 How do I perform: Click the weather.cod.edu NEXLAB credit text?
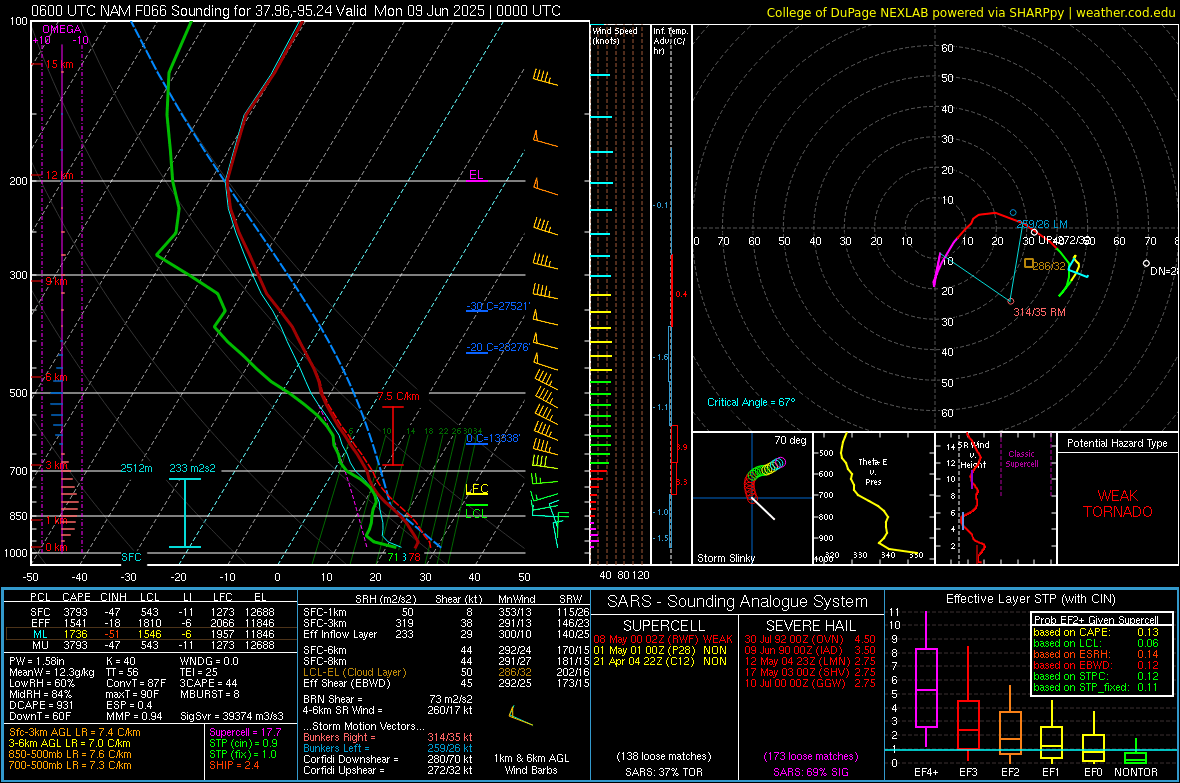970,12
